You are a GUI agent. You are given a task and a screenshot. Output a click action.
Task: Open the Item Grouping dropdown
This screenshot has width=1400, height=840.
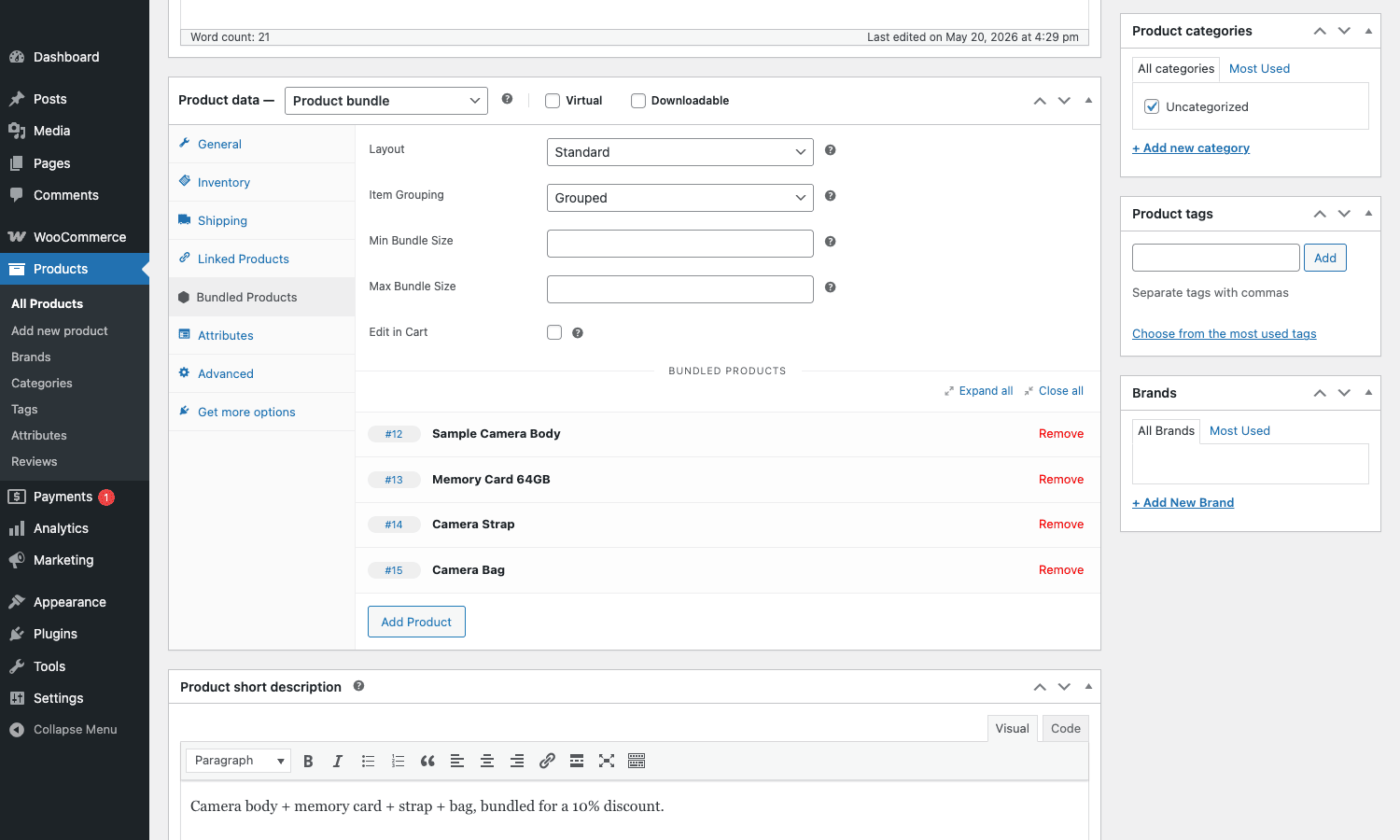click(x=679, y=198)
